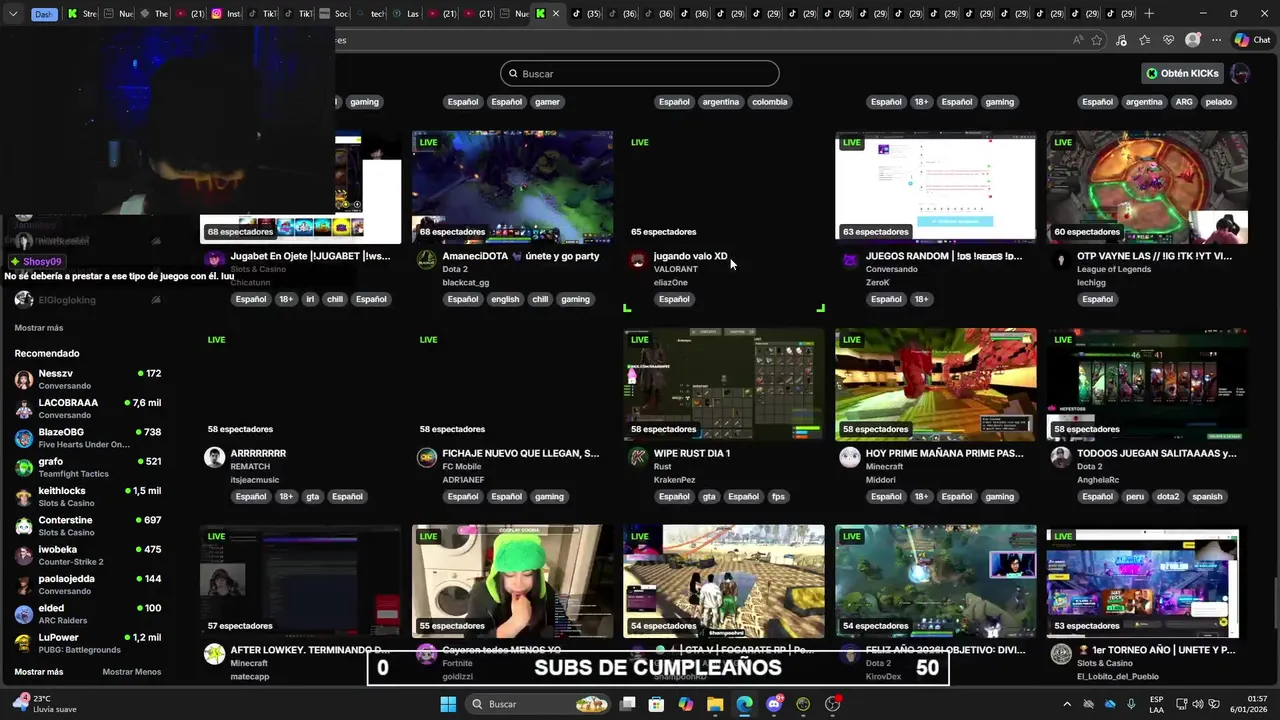Click the english tag under AmaneciDOTA

505,299
